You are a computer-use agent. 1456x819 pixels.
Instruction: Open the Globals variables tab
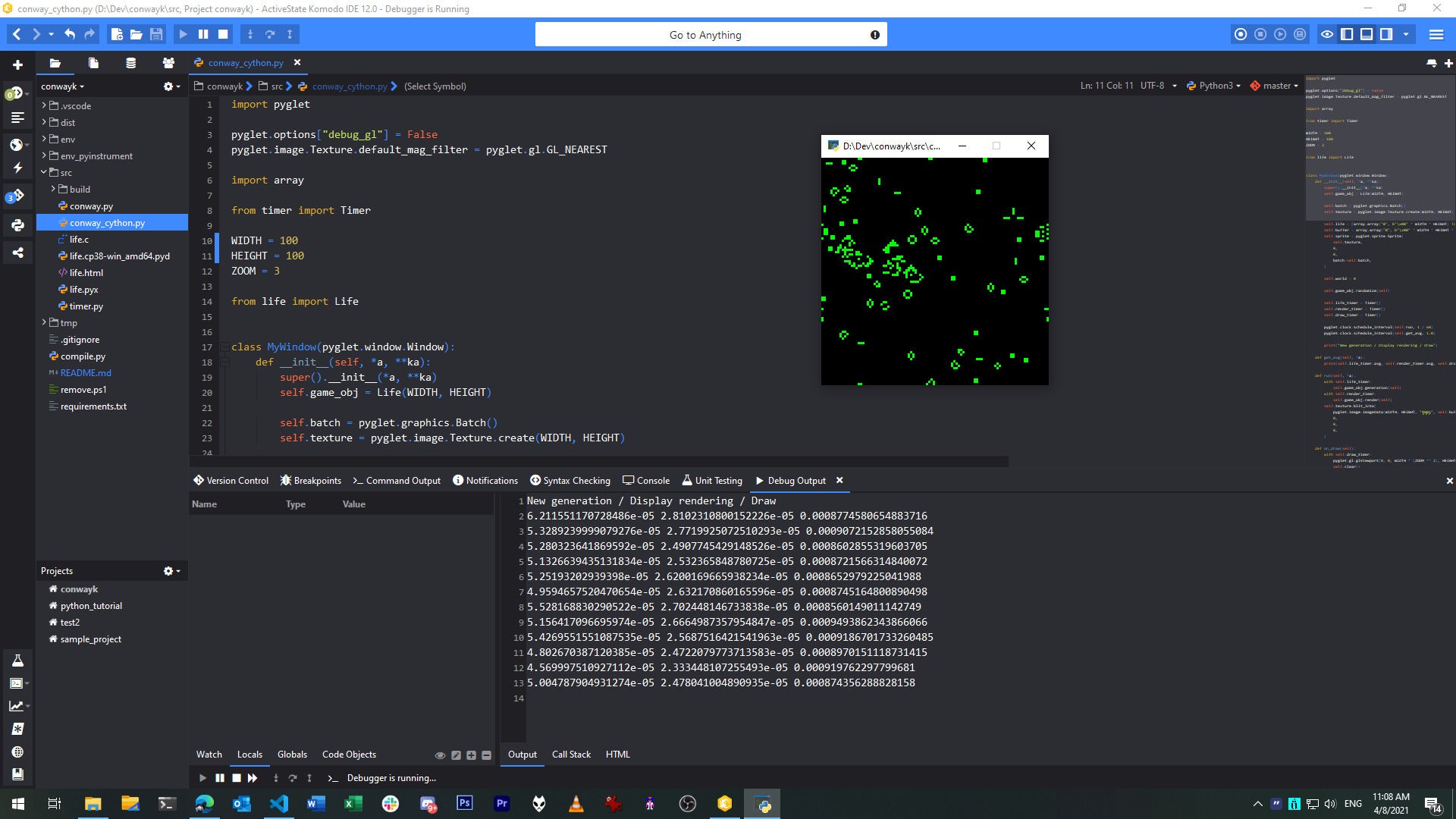(292, 755)
